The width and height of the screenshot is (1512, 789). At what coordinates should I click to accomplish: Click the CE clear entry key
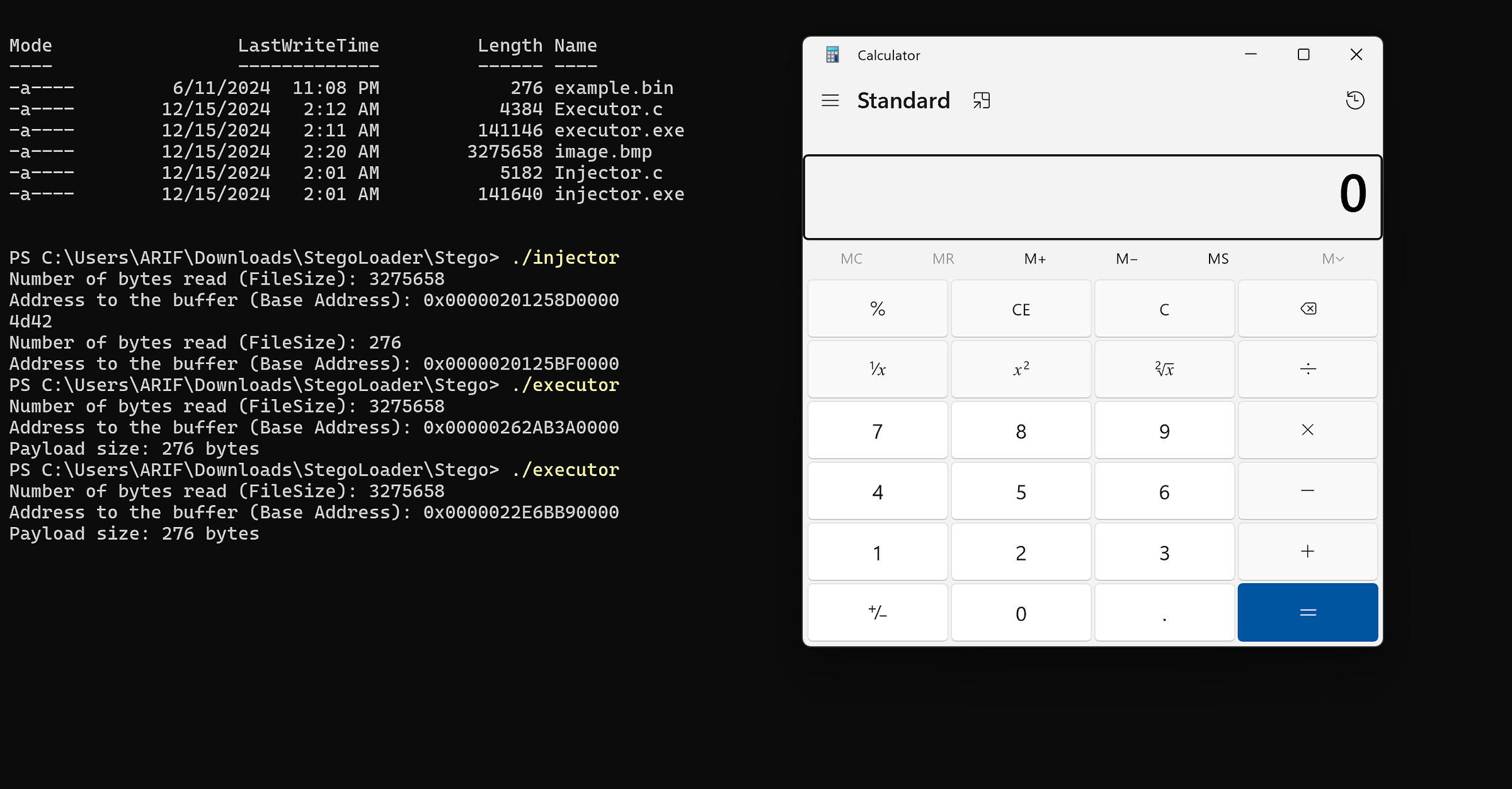(1021, 309)
